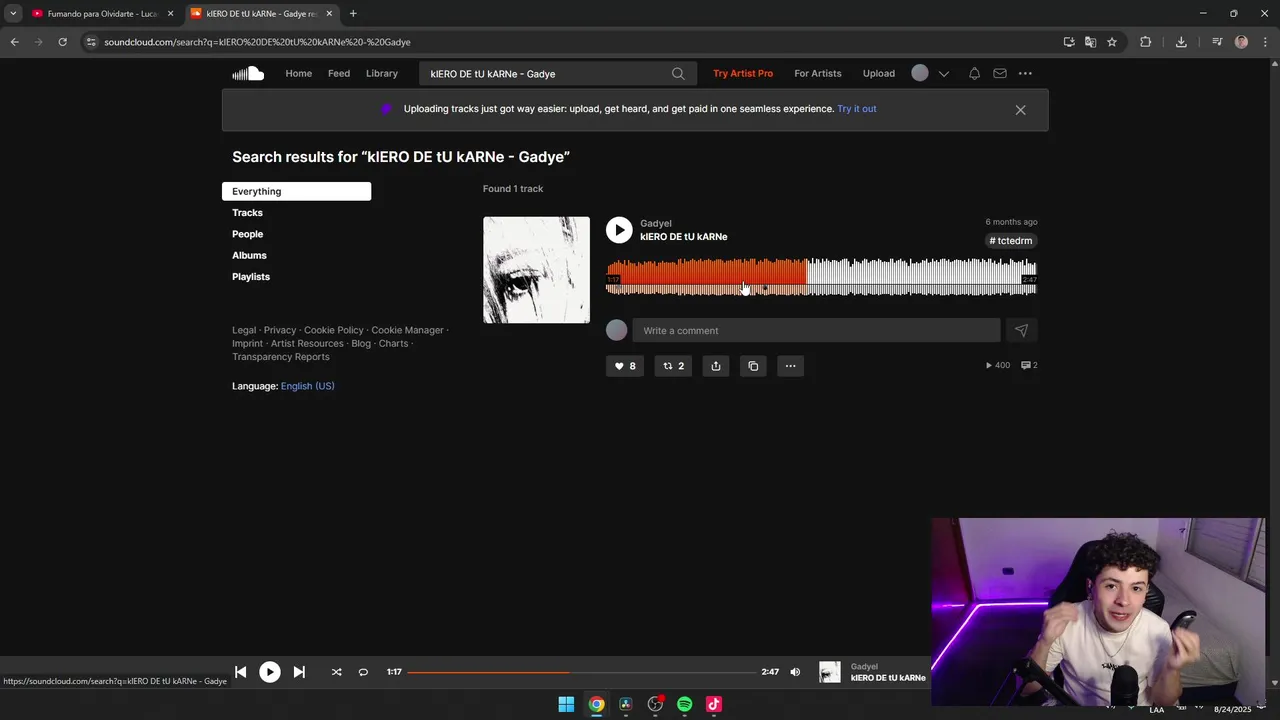Viewport: 1280px width, 720px height.
Task: Play the kIERO DE tU kARNe track
Action: [x=619, y=230]
